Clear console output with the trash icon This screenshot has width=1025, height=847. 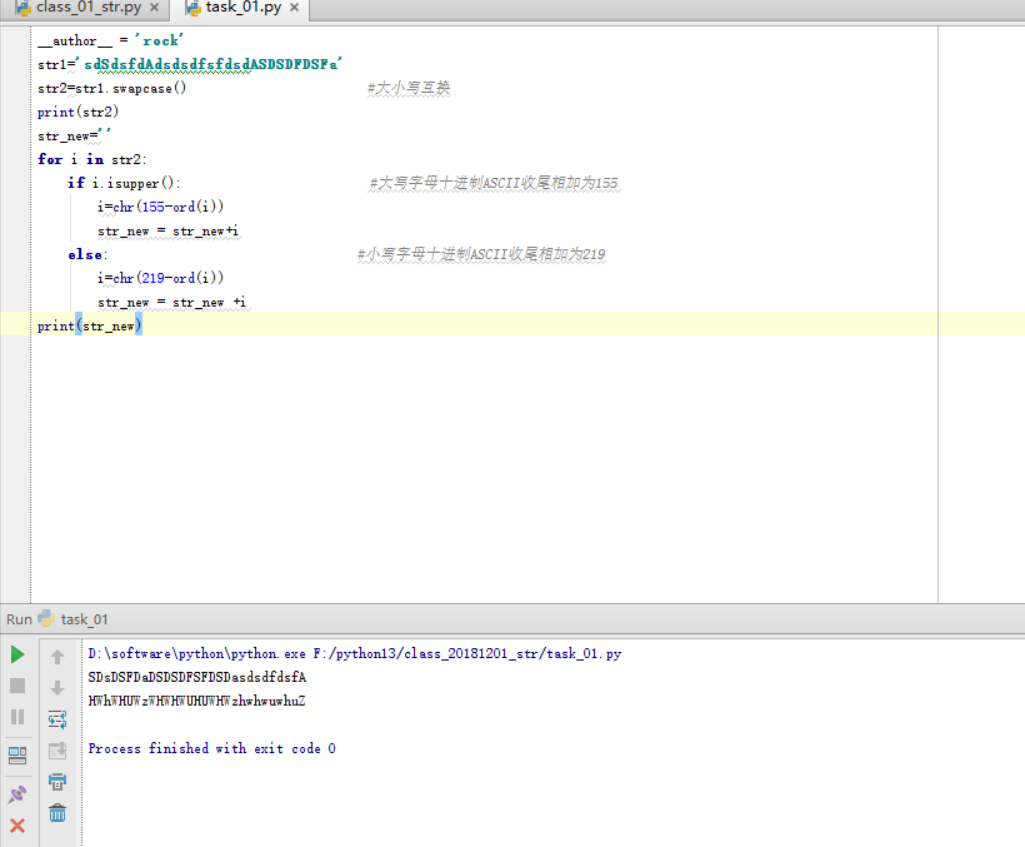pyautogui.click(x=57, y=813)
